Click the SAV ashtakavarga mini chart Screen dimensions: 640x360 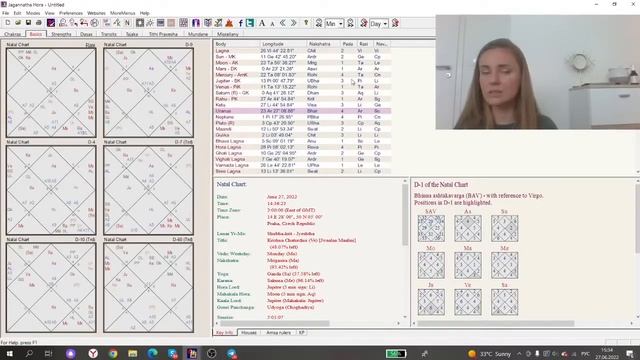[x=431, y=228]
